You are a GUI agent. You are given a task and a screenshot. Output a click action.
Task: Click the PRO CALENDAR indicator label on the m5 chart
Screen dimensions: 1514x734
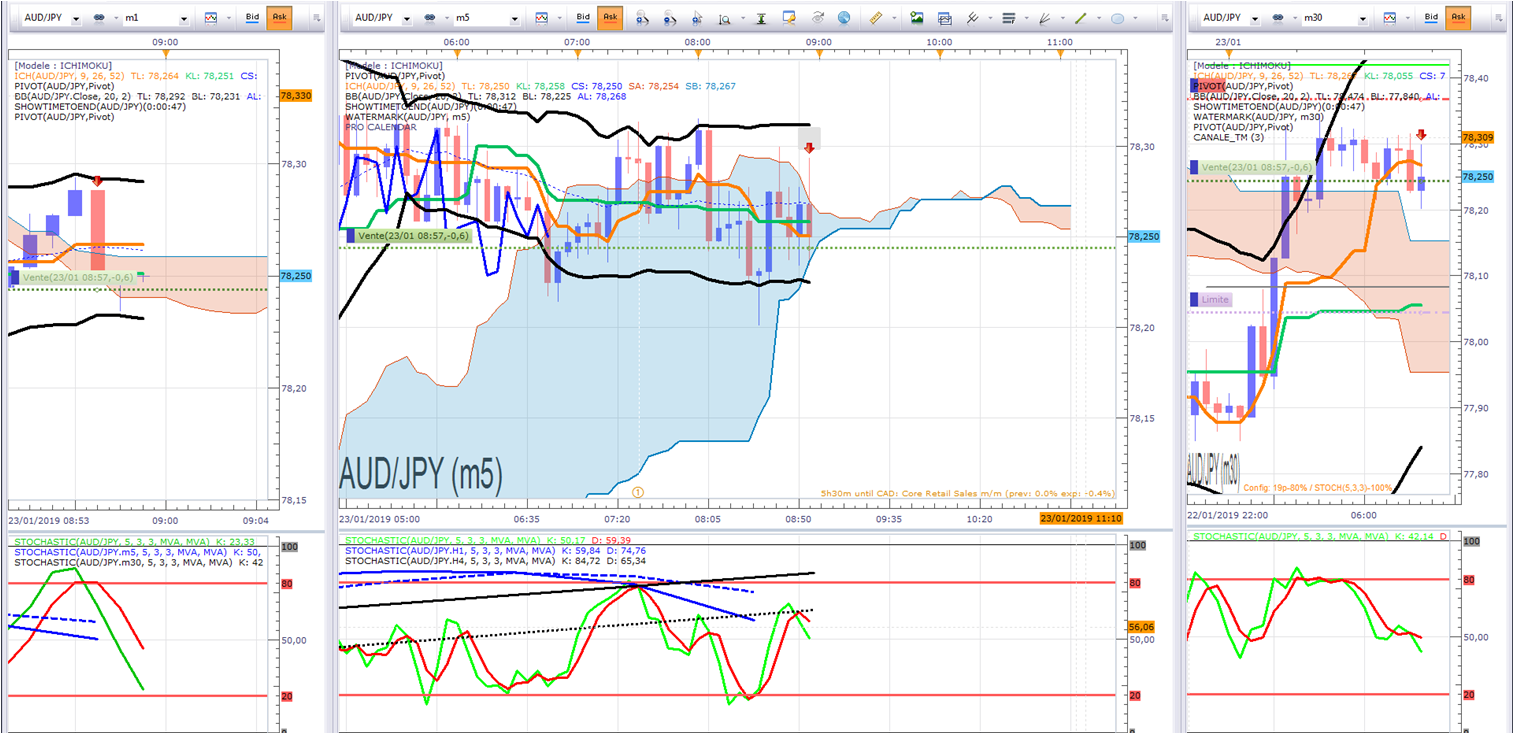click(x=381, y=128)
